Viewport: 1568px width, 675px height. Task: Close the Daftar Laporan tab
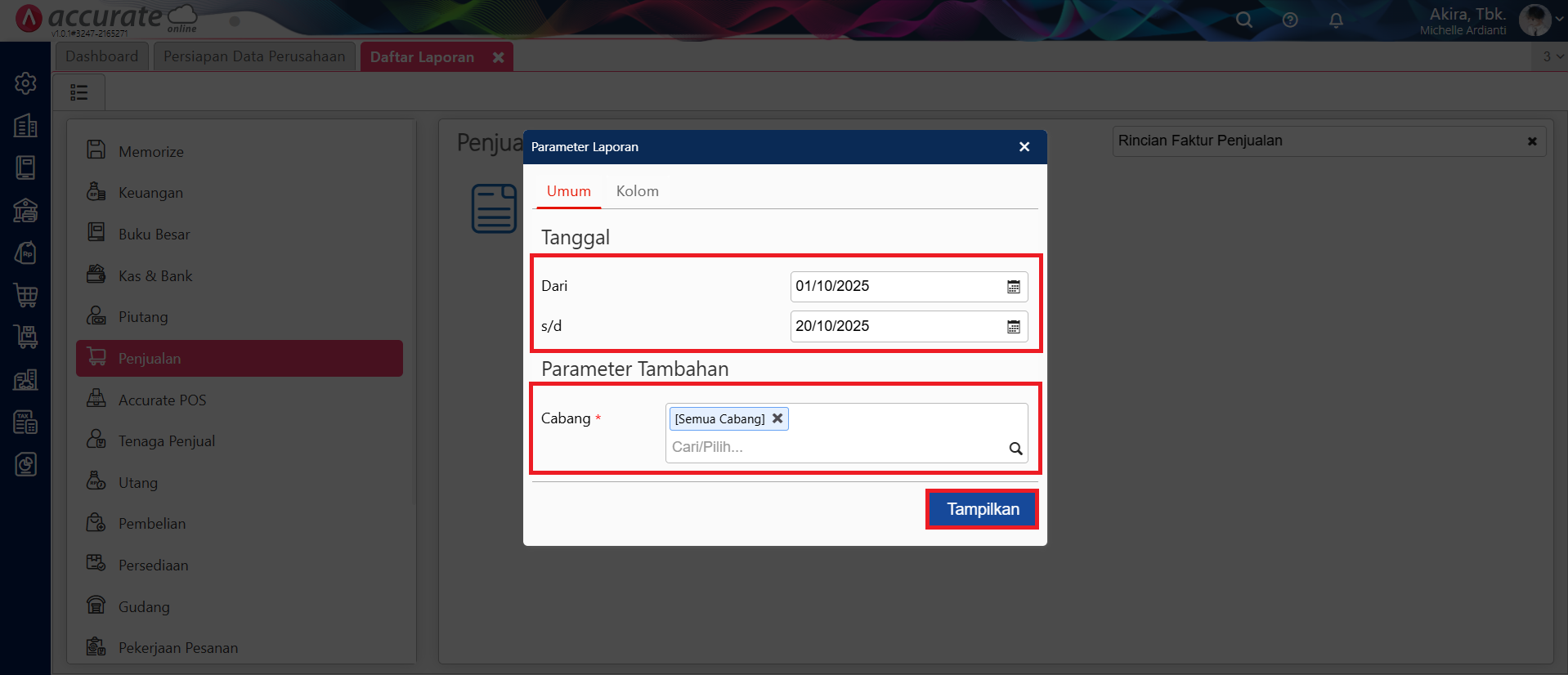tap(498, 57)
